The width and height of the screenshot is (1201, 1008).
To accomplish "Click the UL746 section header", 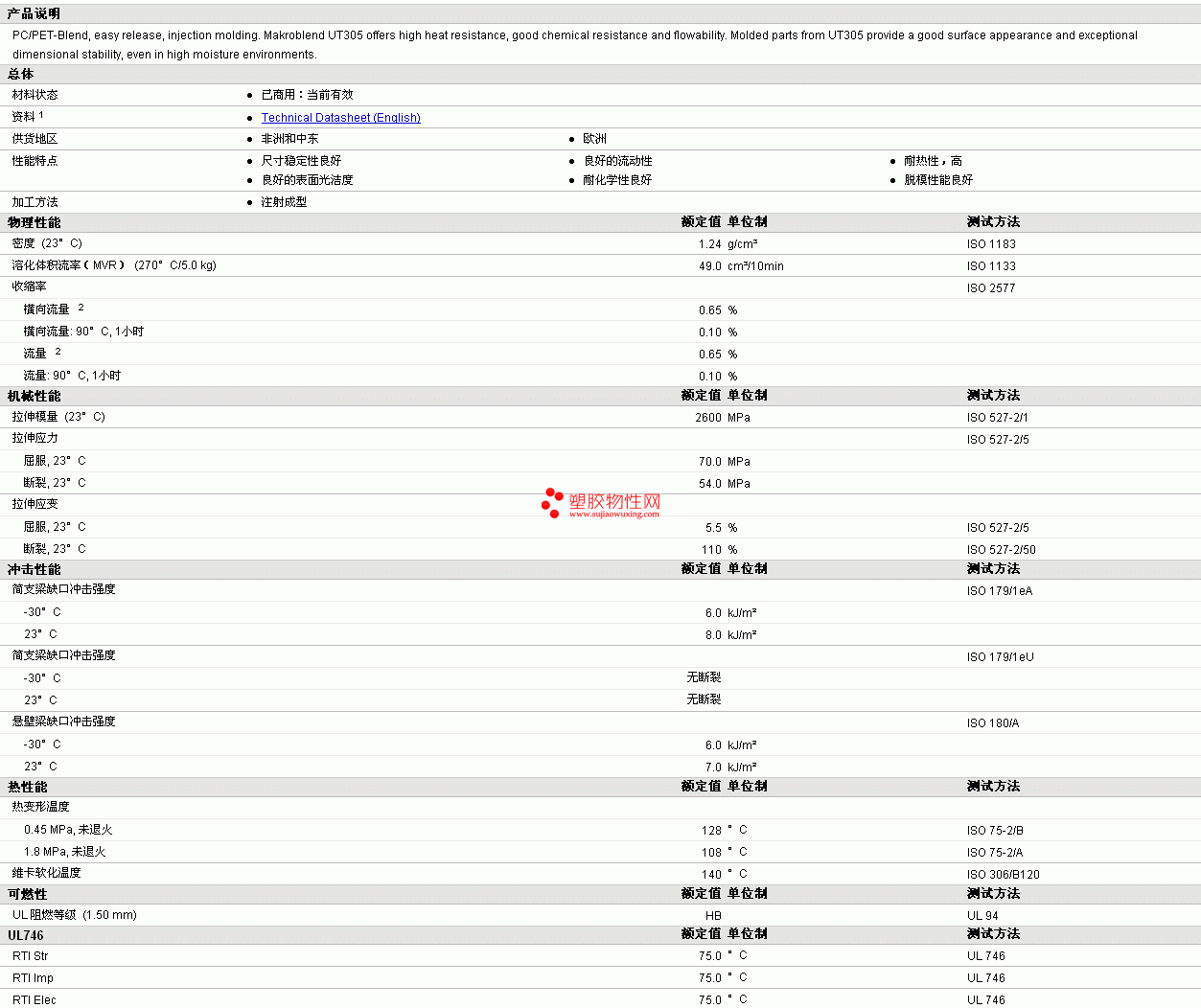I will point(26,935).
